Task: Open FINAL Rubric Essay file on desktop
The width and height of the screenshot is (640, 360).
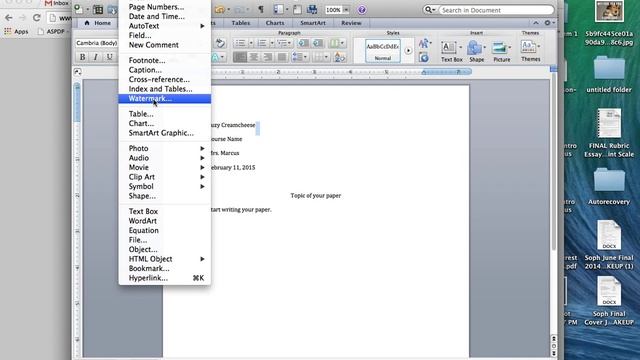Action: click(609, 133)
